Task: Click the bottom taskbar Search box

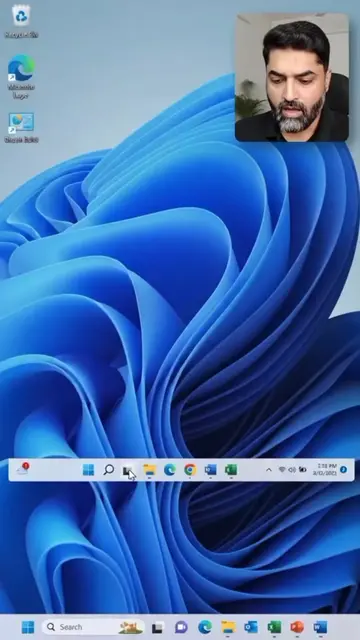Action: point(93,627)
